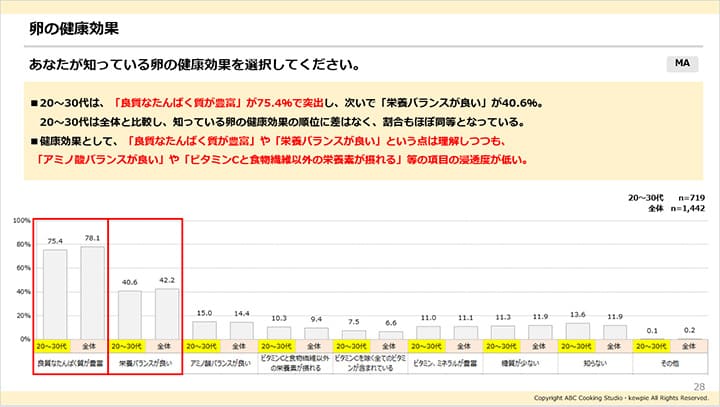Click the 6.6 value label
The width and height of the screenshot is (720, 407).
[x=391, y=323]
